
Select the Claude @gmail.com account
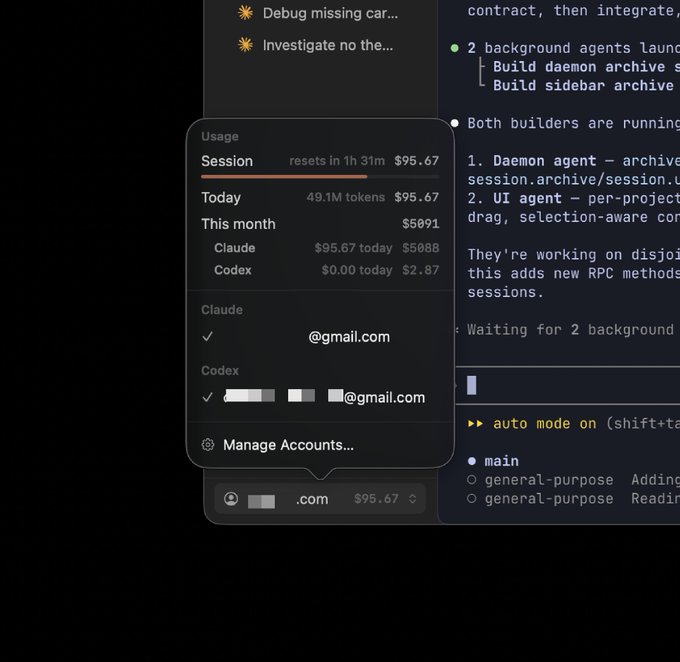click(x=320, y=337)
